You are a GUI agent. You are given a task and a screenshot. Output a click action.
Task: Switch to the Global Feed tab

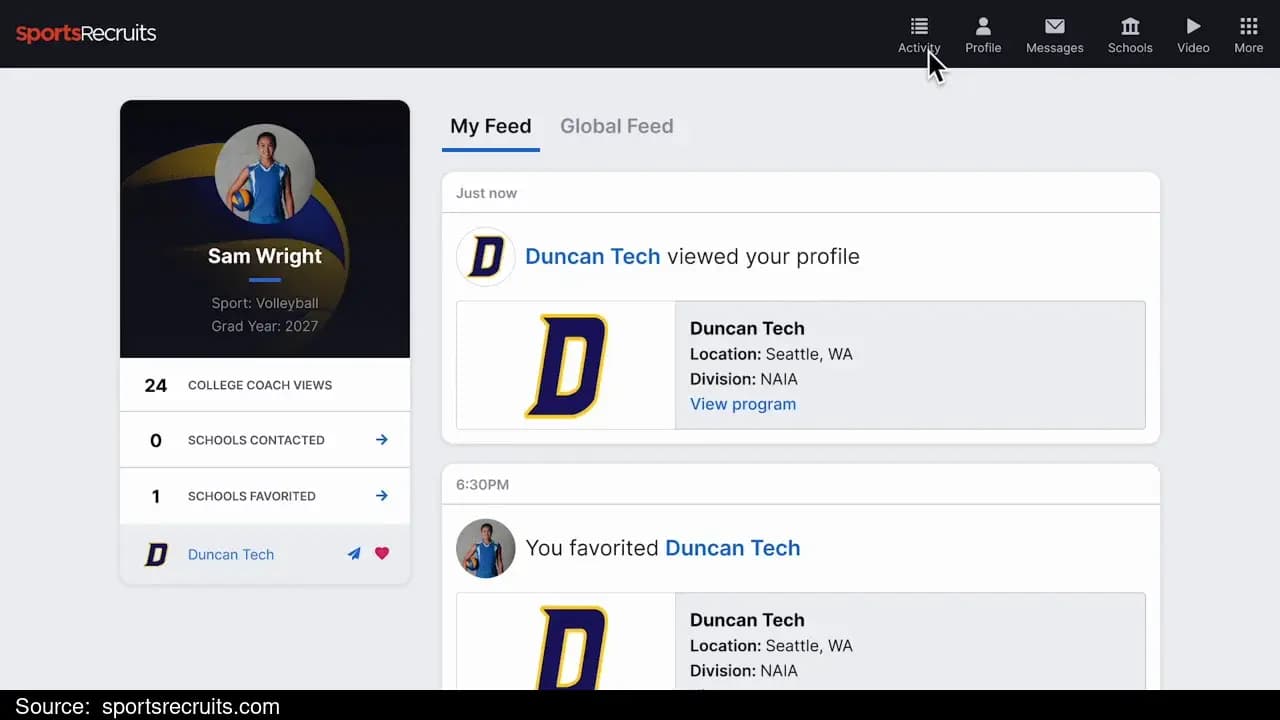pyautogui.click(x=617, y=127)
